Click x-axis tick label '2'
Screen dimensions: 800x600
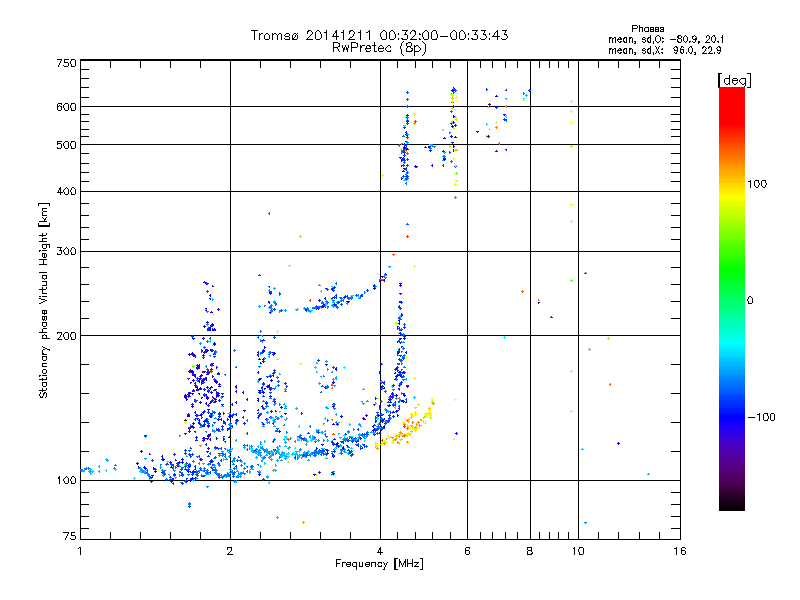[230, 551]
